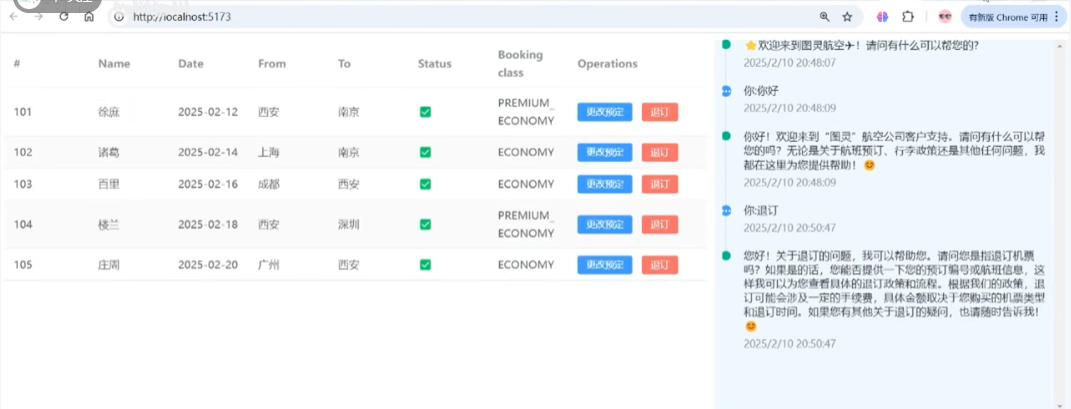Click red 退订 button for booking 105
The width and height of the screenshot is (1071, 409).
click(x=660, y=265)
